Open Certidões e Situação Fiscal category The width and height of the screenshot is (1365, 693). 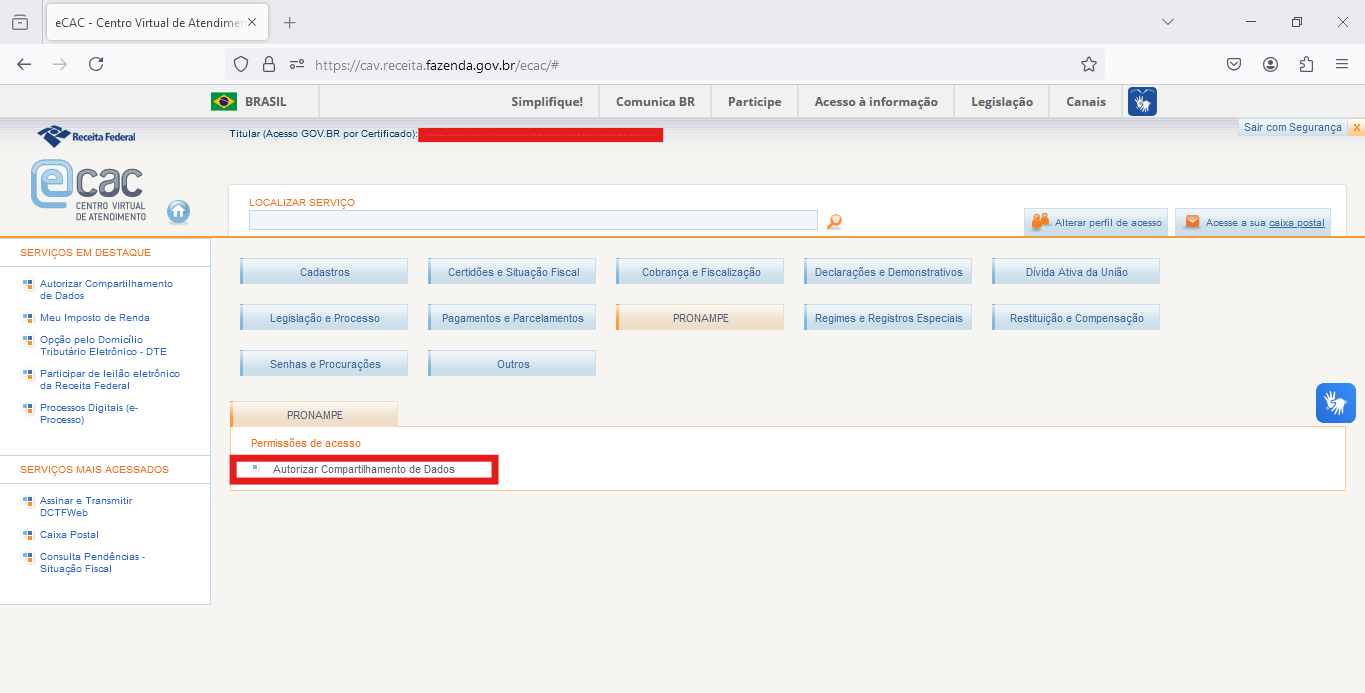[512, 272]
